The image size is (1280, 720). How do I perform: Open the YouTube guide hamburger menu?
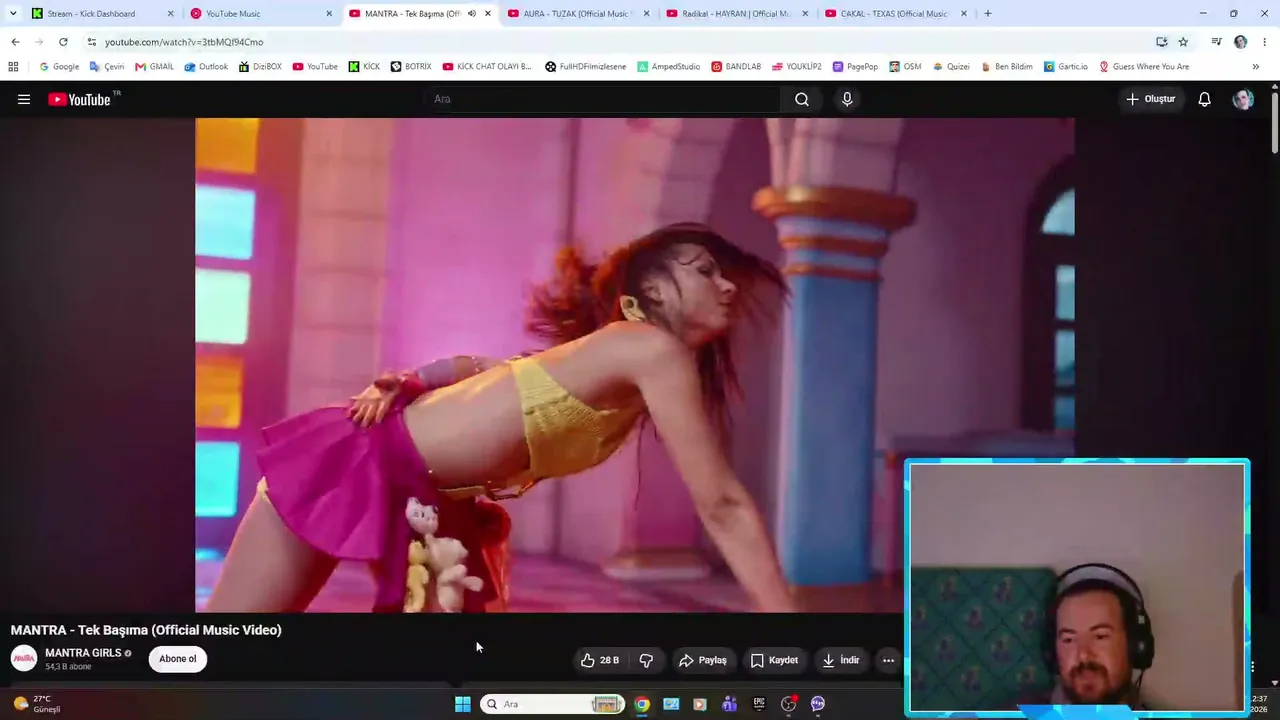tap(24, 99)
